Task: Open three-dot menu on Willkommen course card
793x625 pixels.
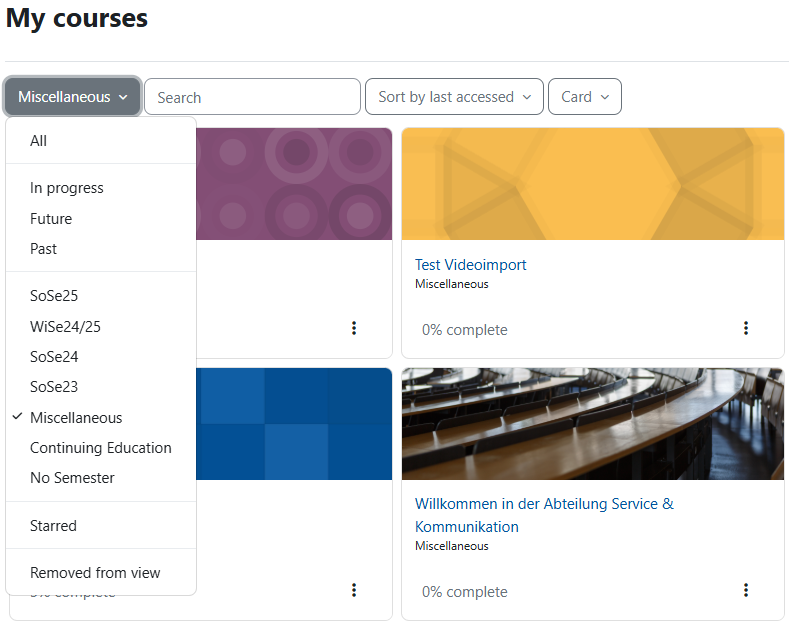Action: [x=745, y=590]
